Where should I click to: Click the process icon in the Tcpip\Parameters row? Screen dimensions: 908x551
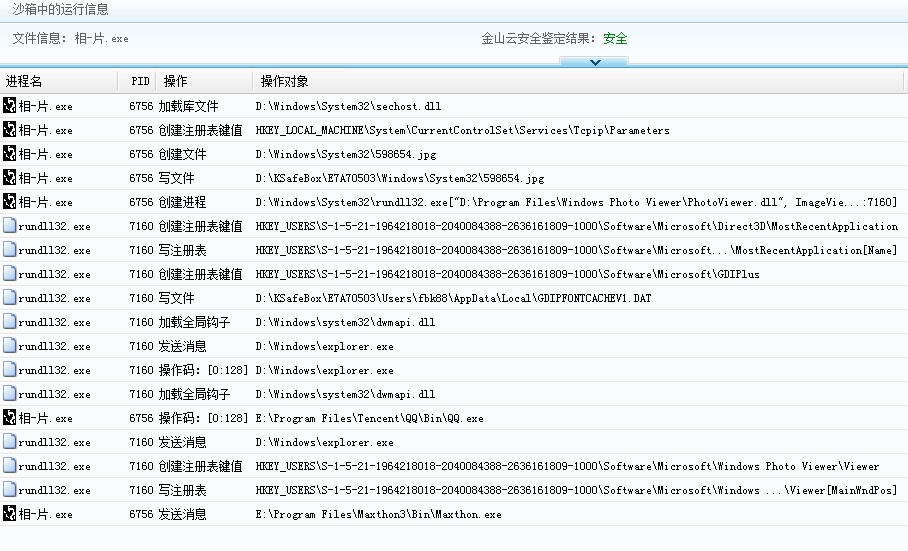coord(9,129)
